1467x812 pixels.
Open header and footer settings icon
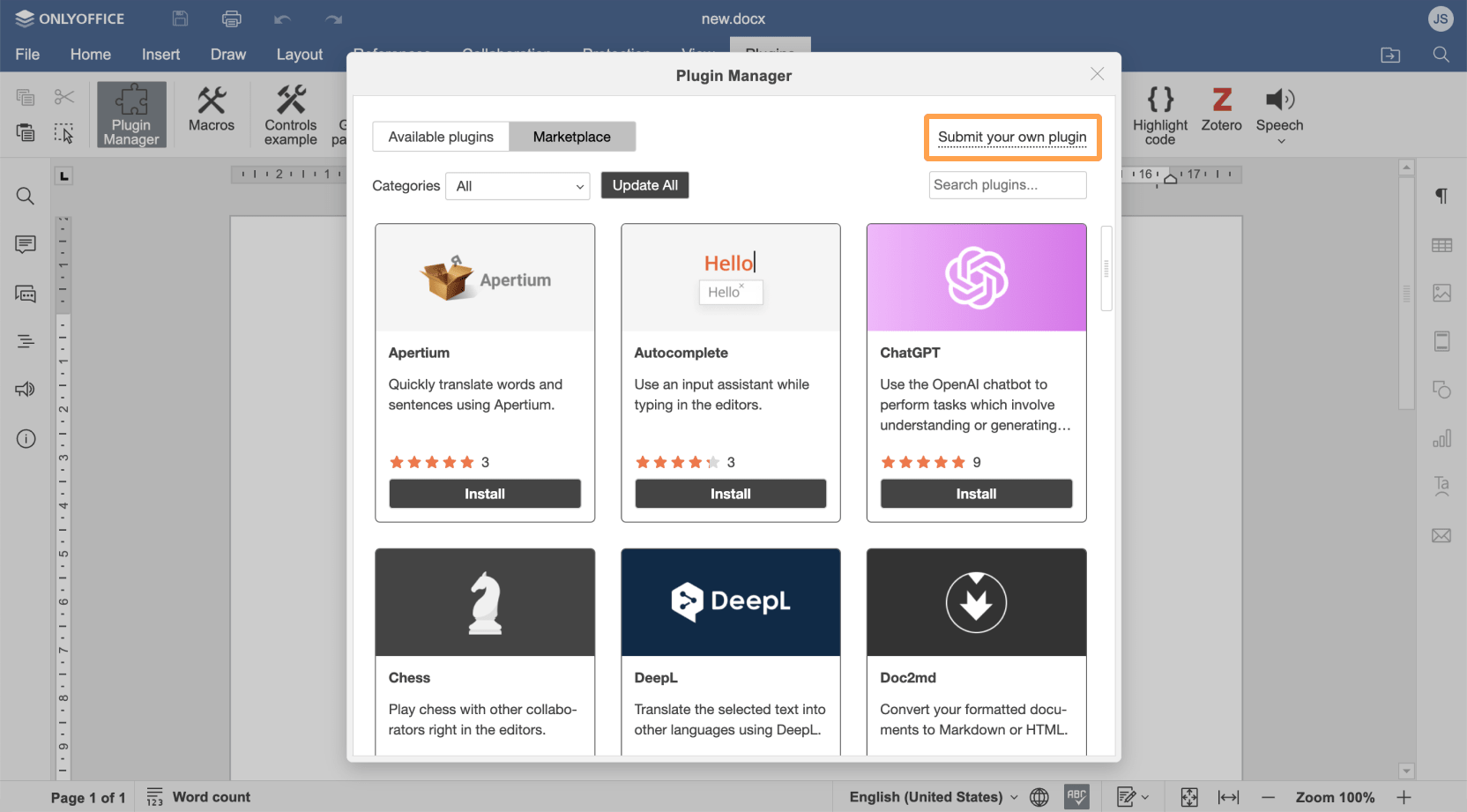1441,341
